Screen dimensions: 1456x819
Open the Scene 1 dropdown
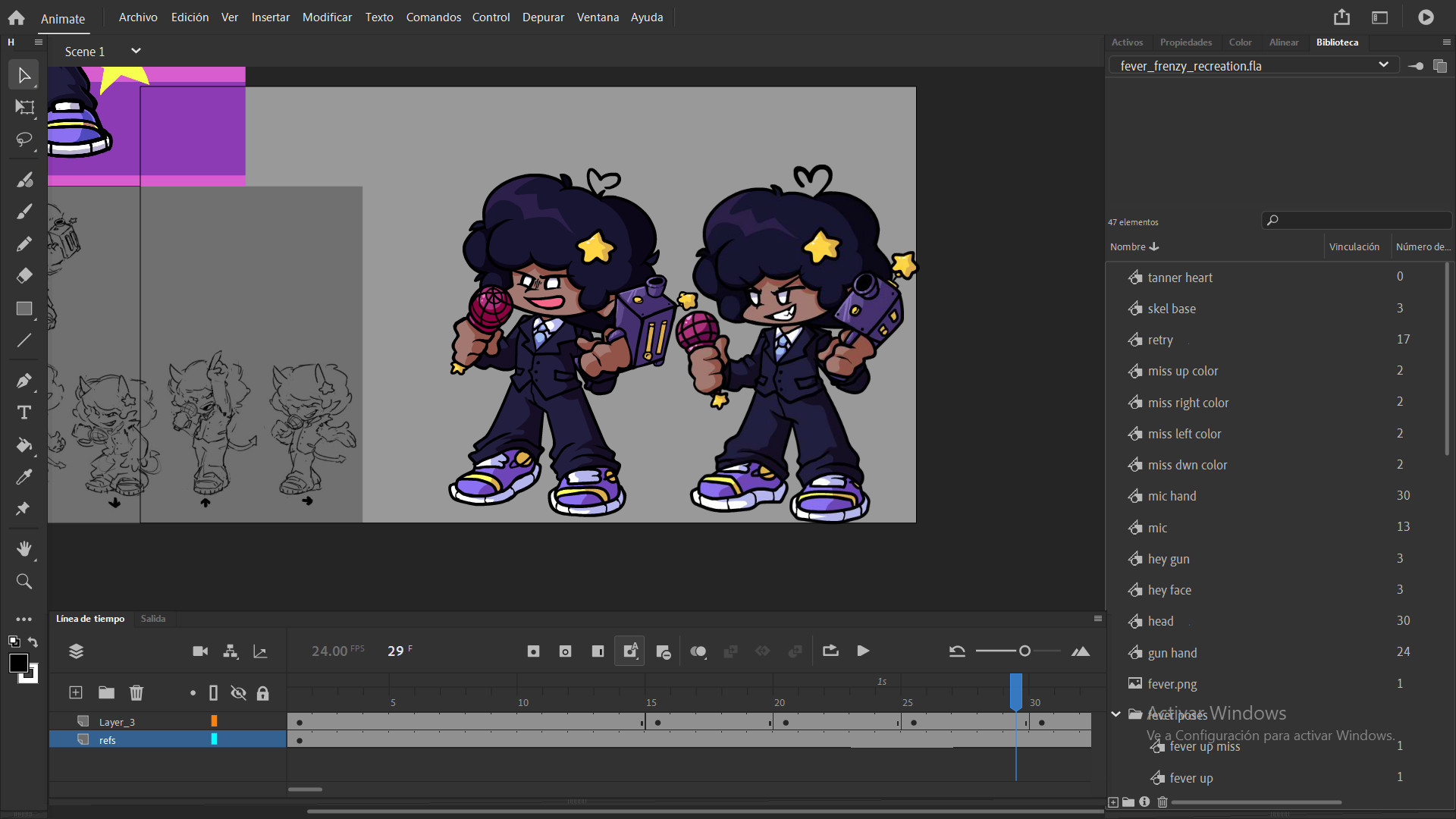[x=135, y=51]
